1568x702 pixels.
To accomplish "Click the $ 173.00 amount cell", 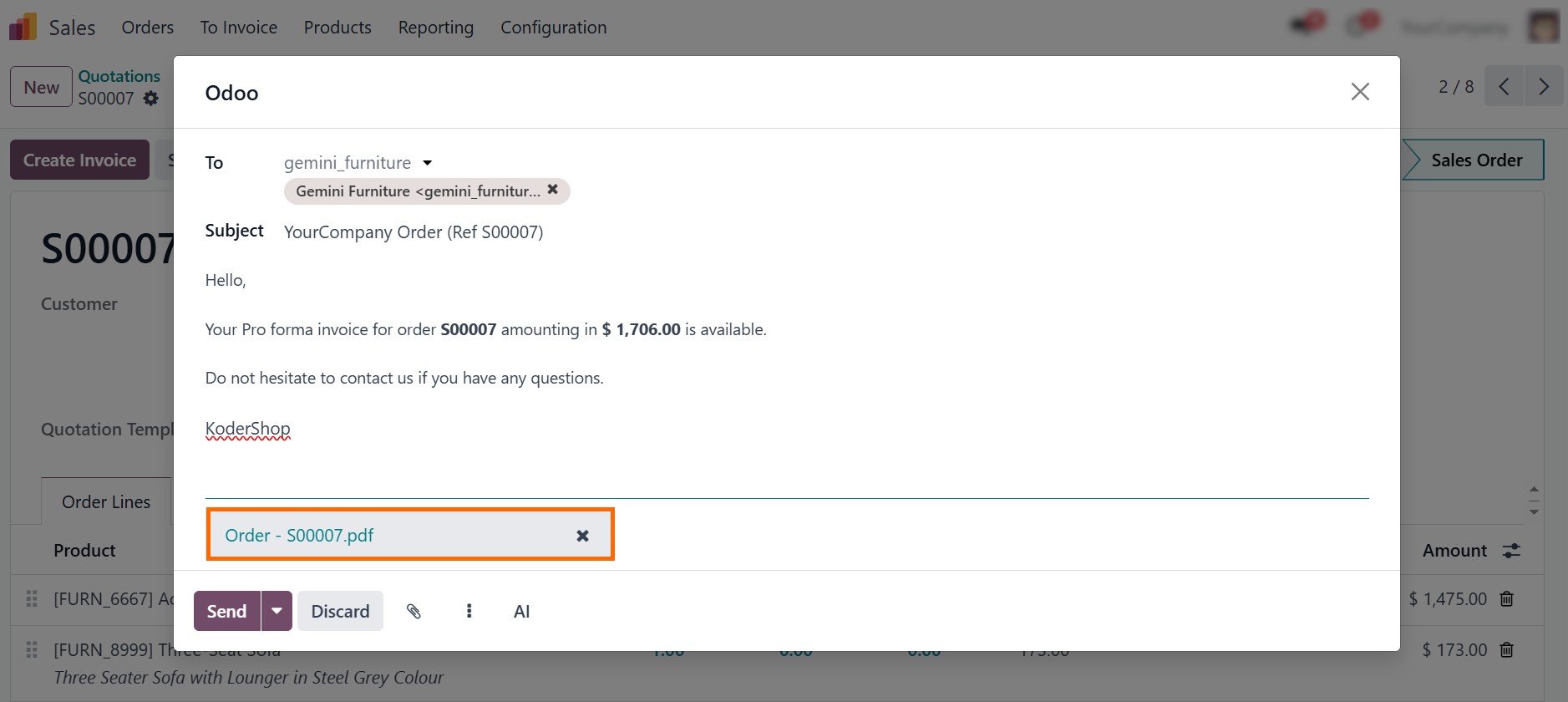I will point(1454,650).
